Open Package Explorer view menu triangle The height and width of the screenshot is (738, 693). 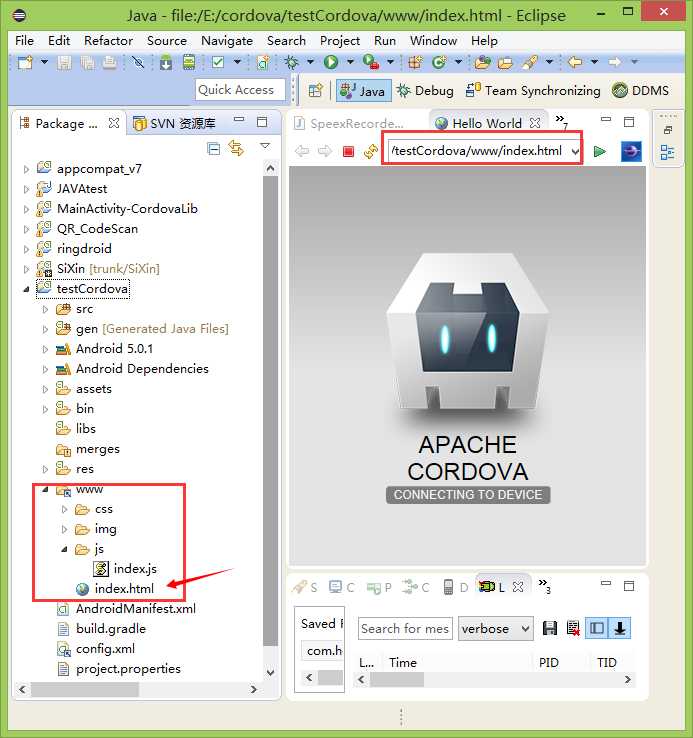tap(265, 146)
